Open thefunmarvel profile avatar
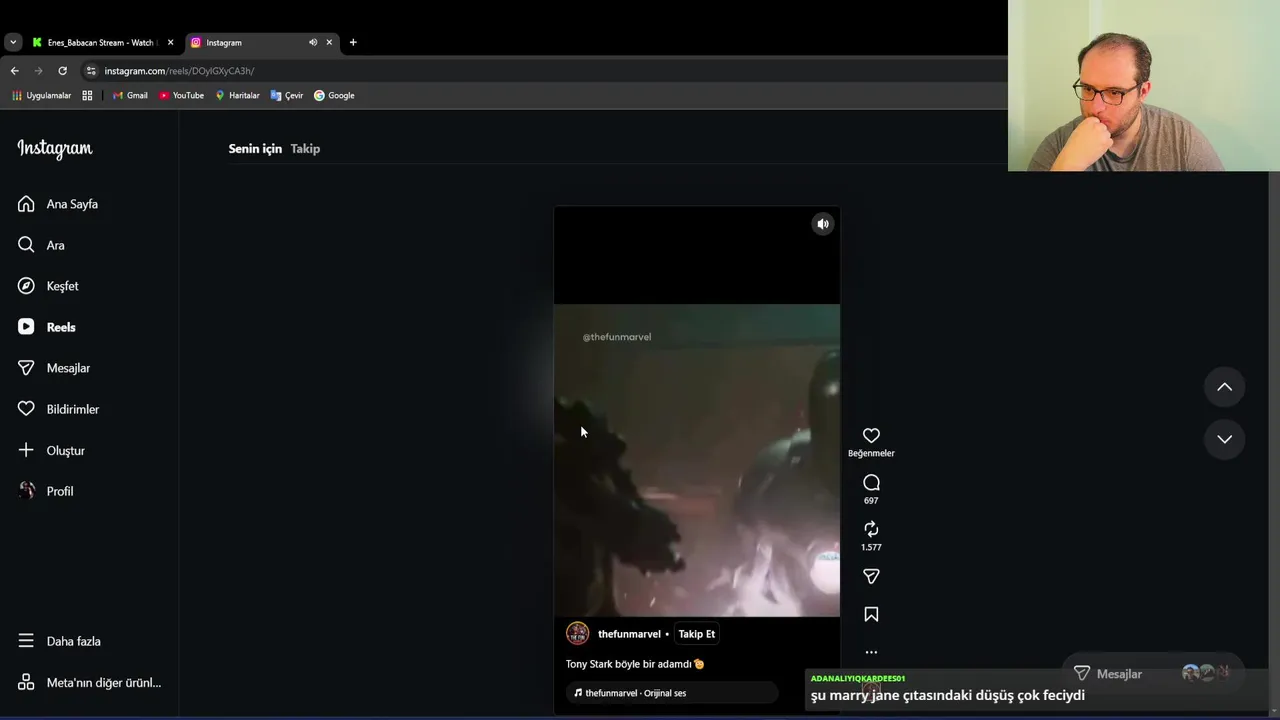 tap(577, 633)
